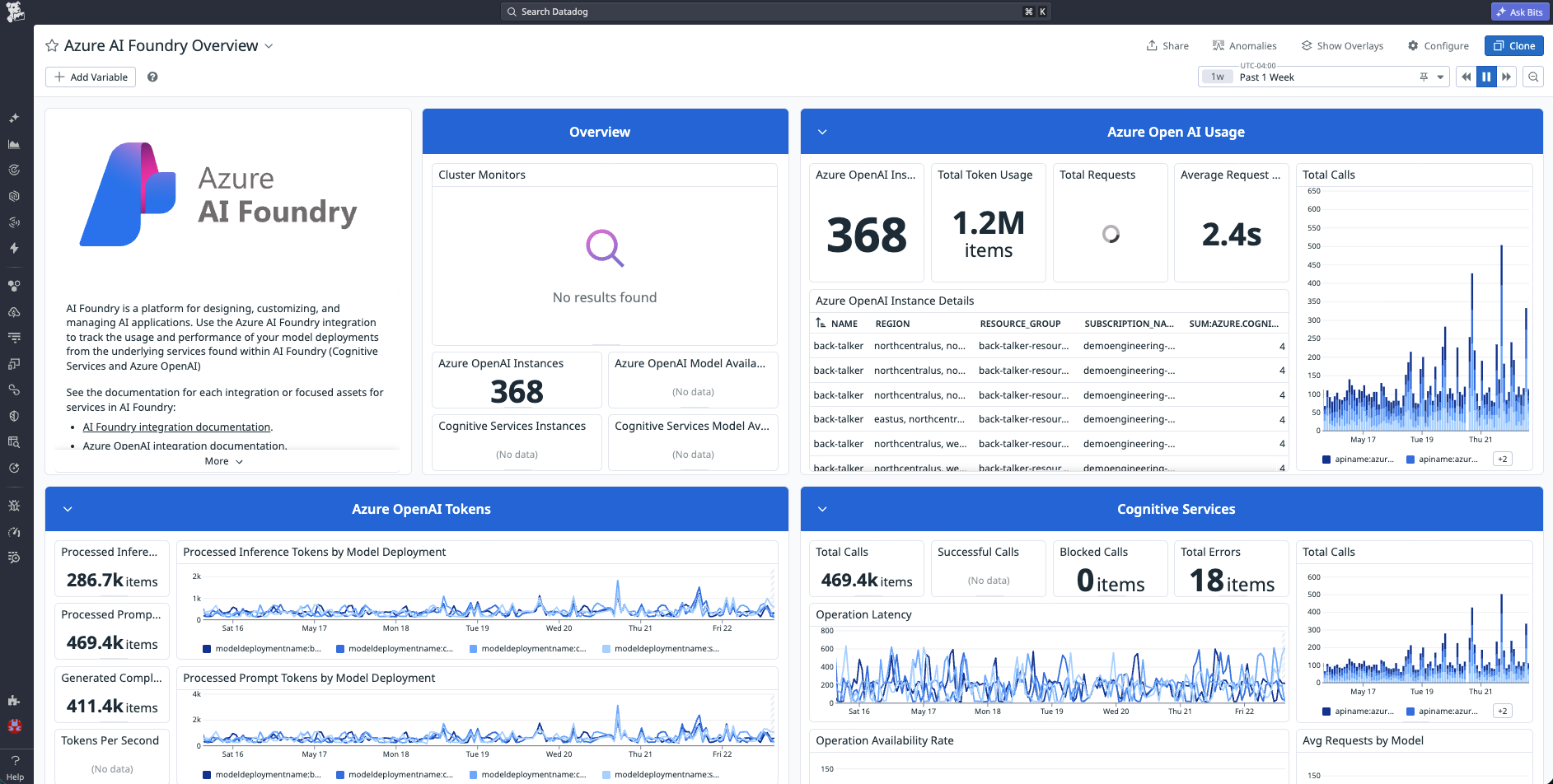The image size is (1553, 784).
Task: Pause live dashboard updates
Action: (1486, 77)
